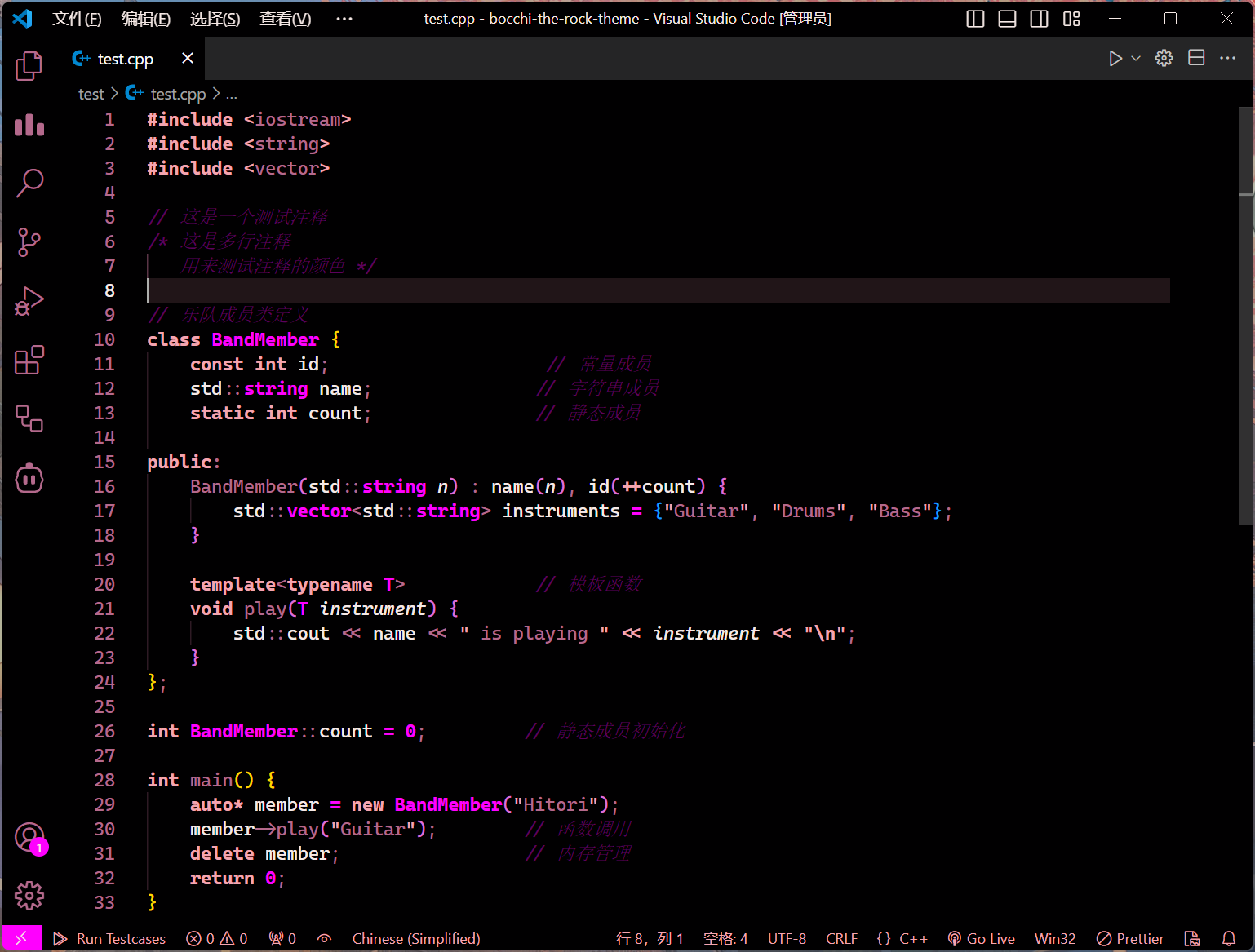This screenshot has height=952, width=1255.
Task: Toggle the secondary side bar layout
Action: coord(1039,19)
